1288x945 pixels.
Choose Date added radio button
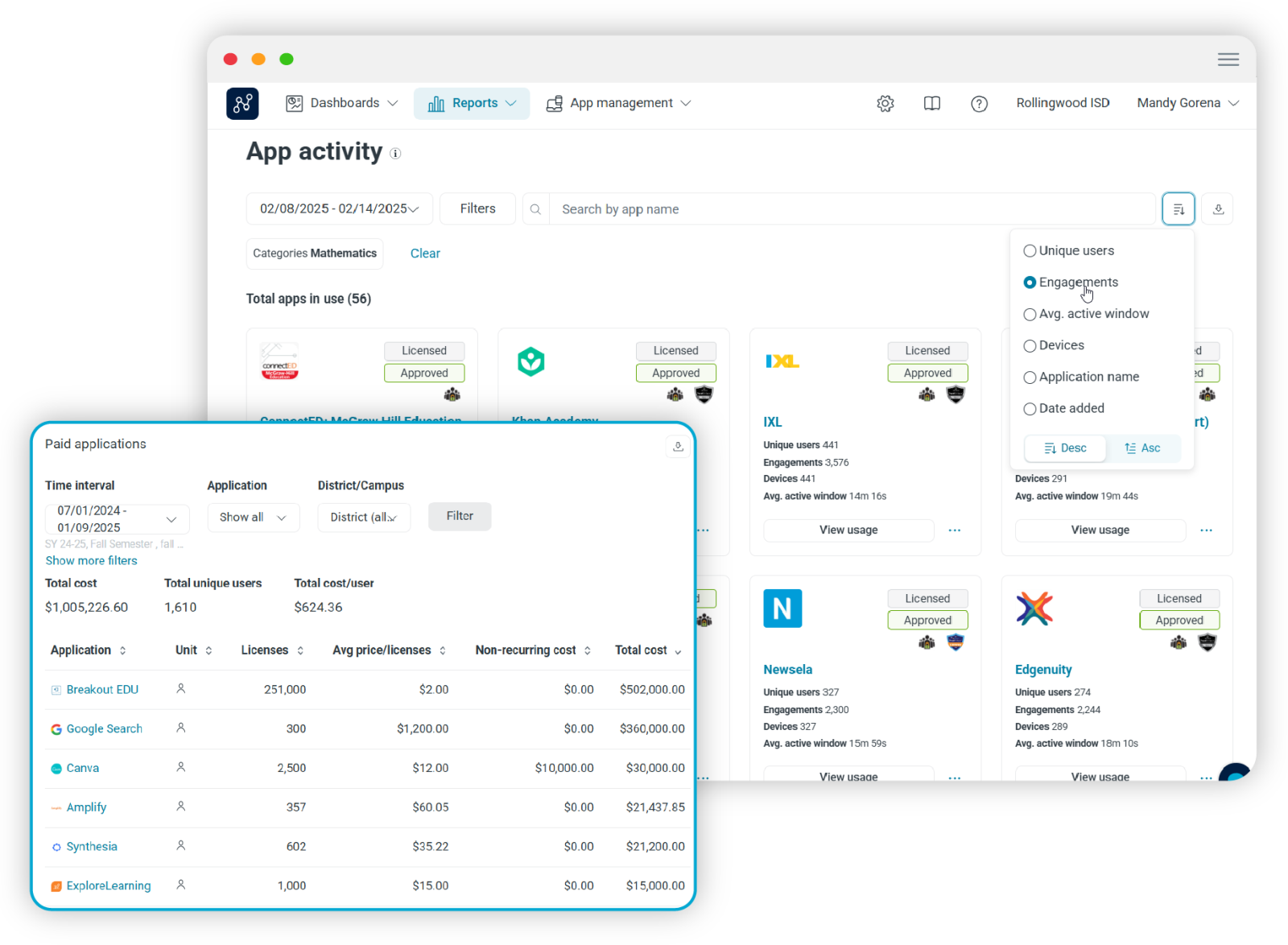click(x=1030, y=409)
